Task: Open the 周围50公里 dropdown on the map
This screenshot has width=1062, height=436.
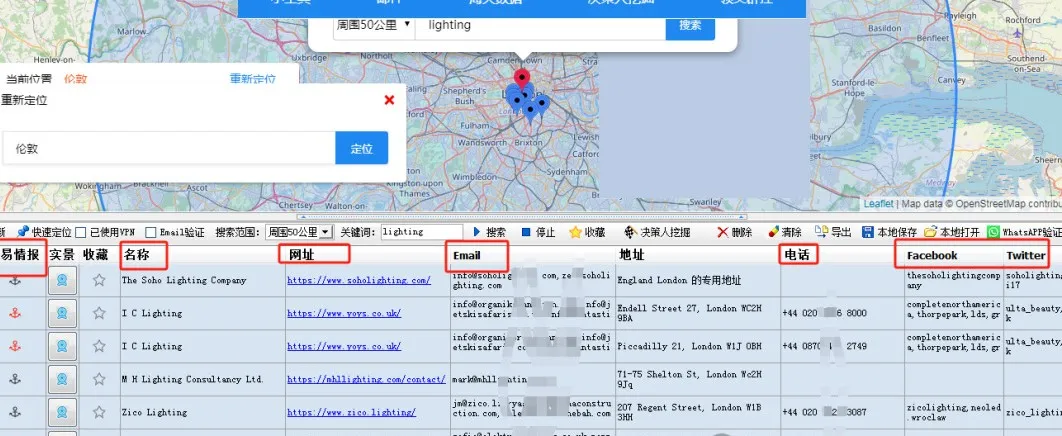Action: click(373, 24)
